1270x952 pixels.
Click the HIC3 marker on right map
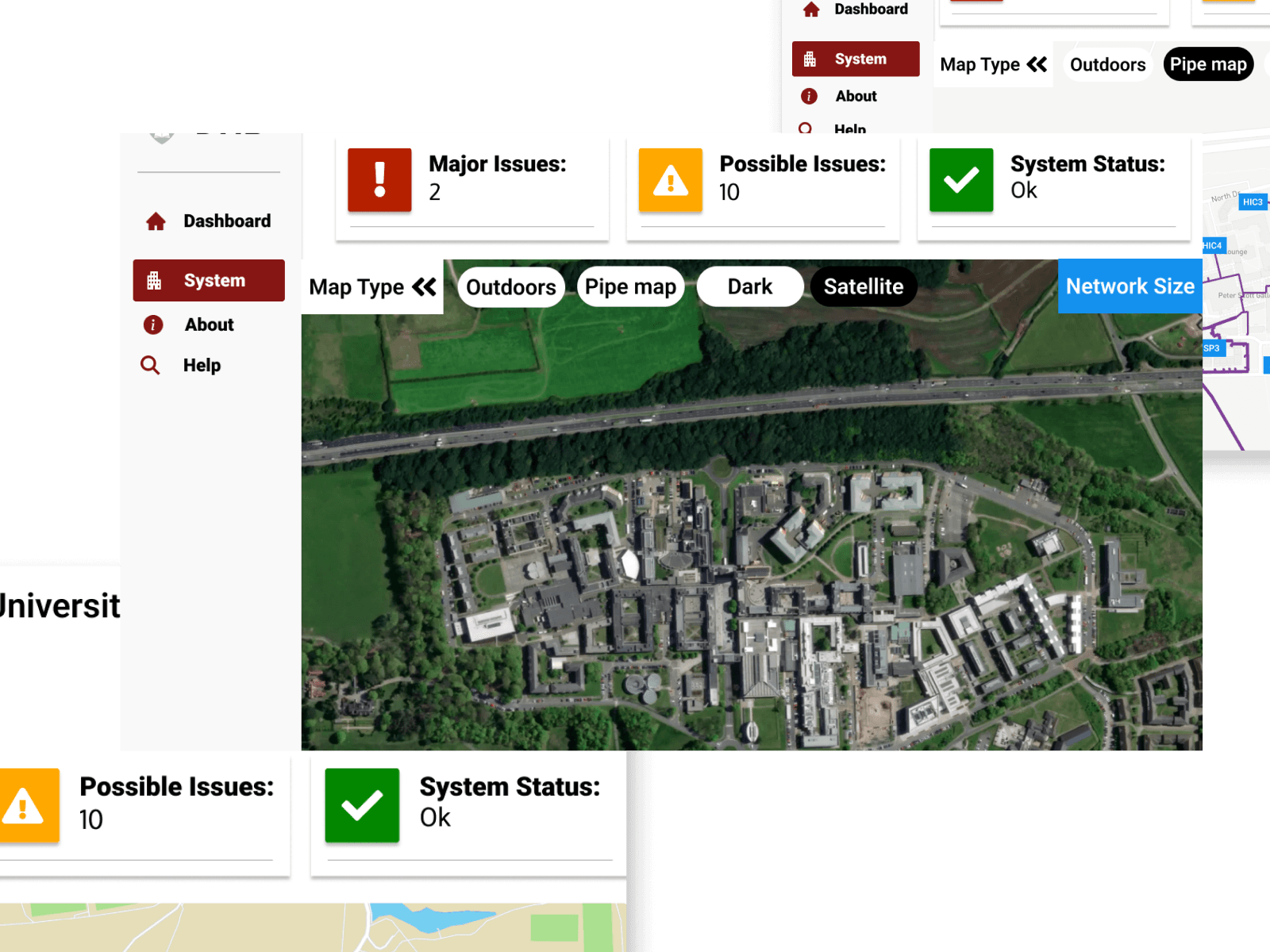pos(1253,202)
